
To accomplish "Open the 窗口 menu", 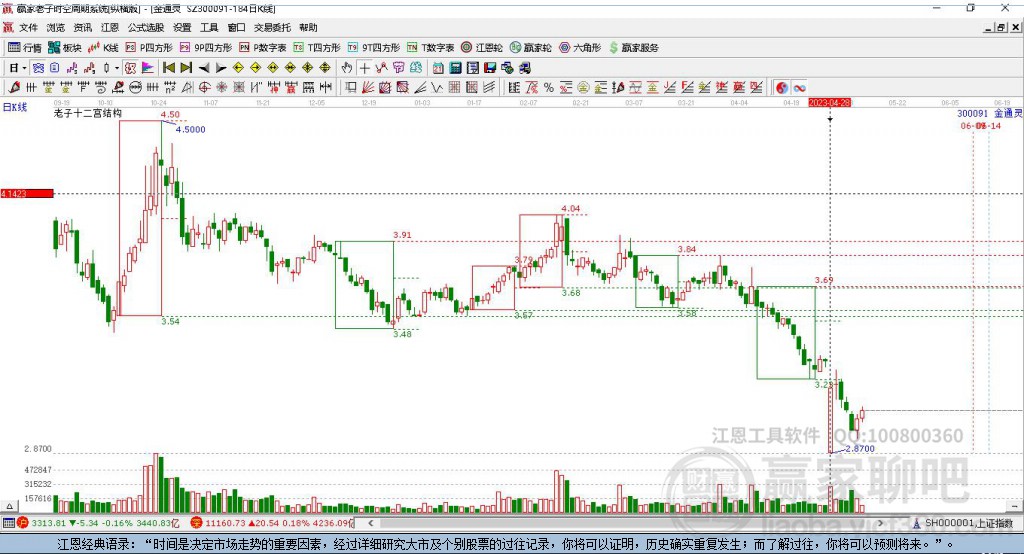I will (x=236, y=27).
